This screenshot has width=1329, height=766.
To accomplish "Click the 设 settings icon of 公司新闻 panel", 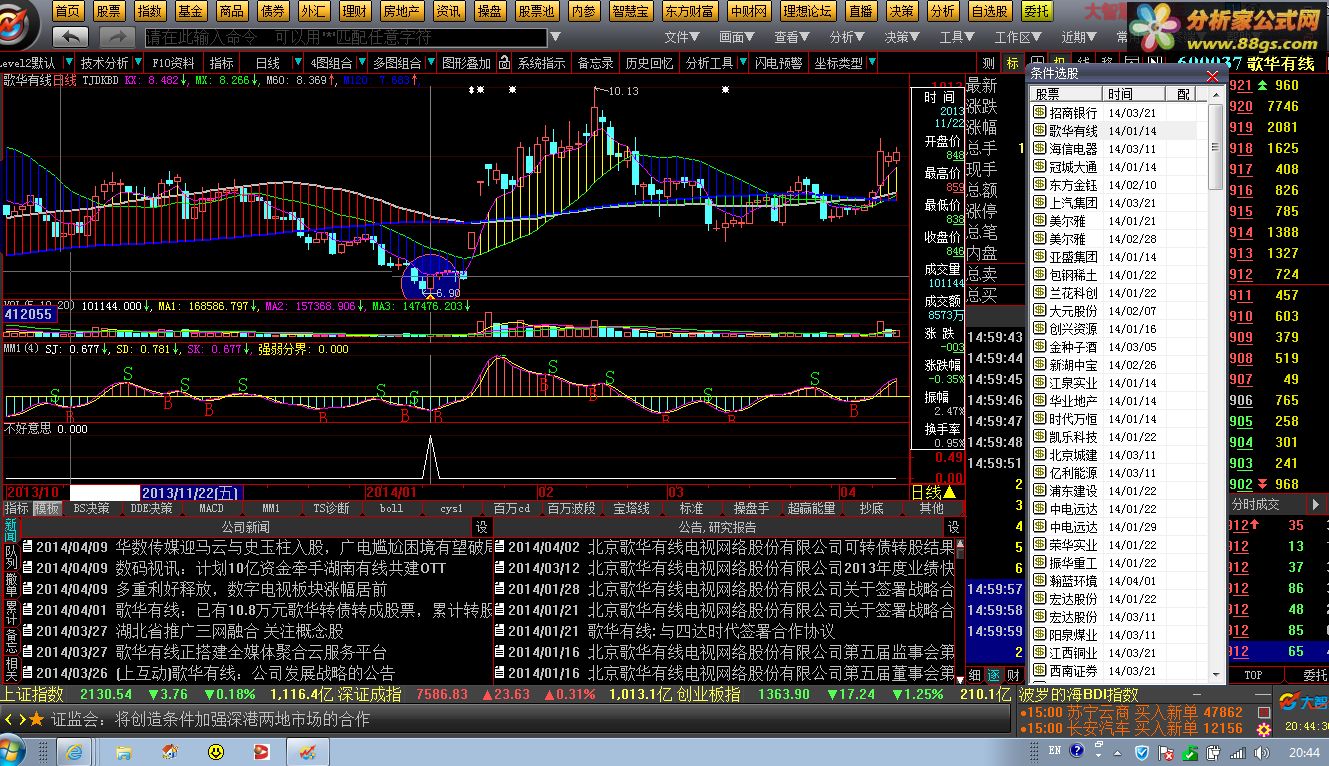I will tap(481, 527).
